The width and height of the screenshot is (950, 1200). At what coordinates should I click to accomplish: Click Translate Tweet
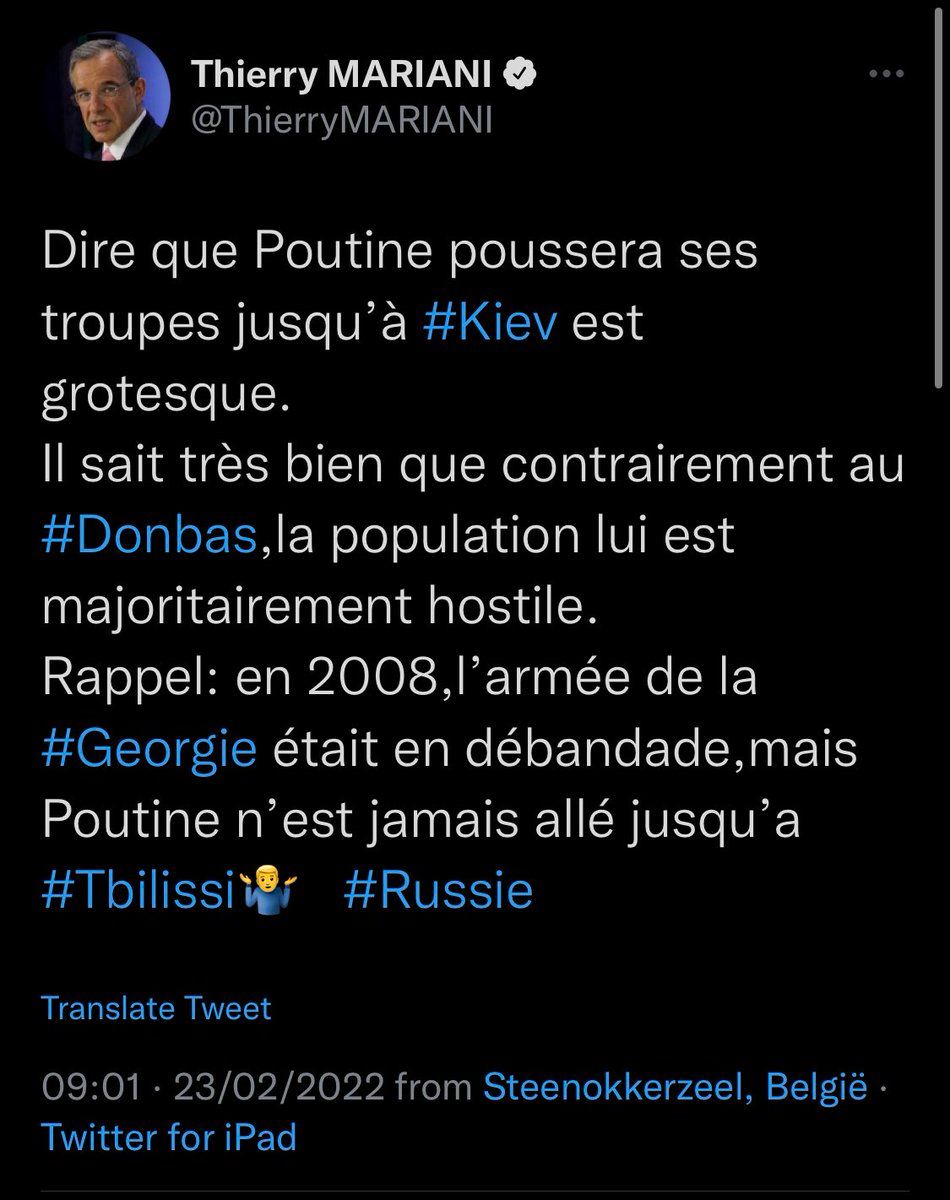pos(156,1008)
